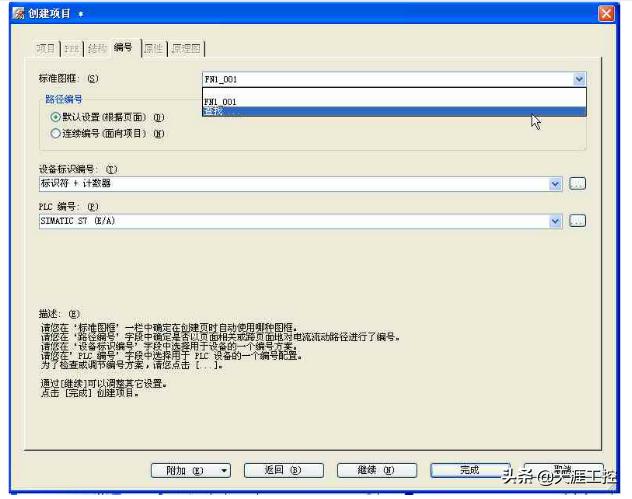Choose the blank entry in the dropdown list
The height and width of the screenshot is (499, 632).
click(394, 92)
